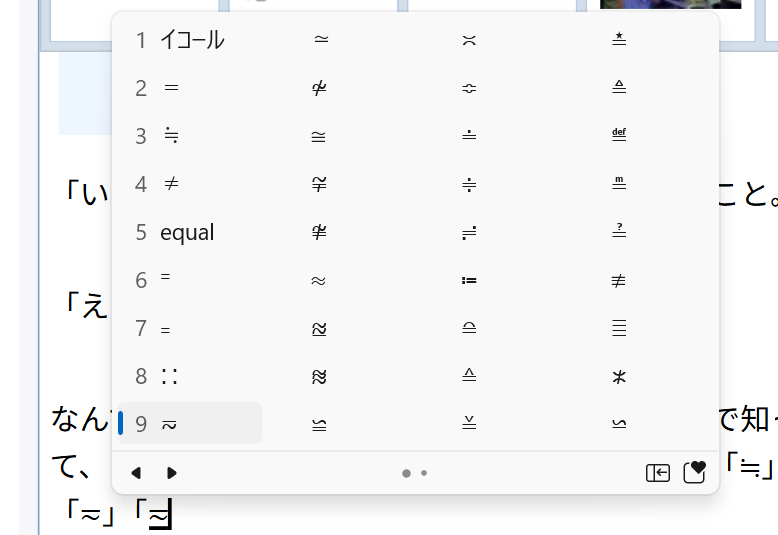Go to next candidate page arrow
Image resolution: width=778 pixels, height=535 pixels.
coord(172,473)
